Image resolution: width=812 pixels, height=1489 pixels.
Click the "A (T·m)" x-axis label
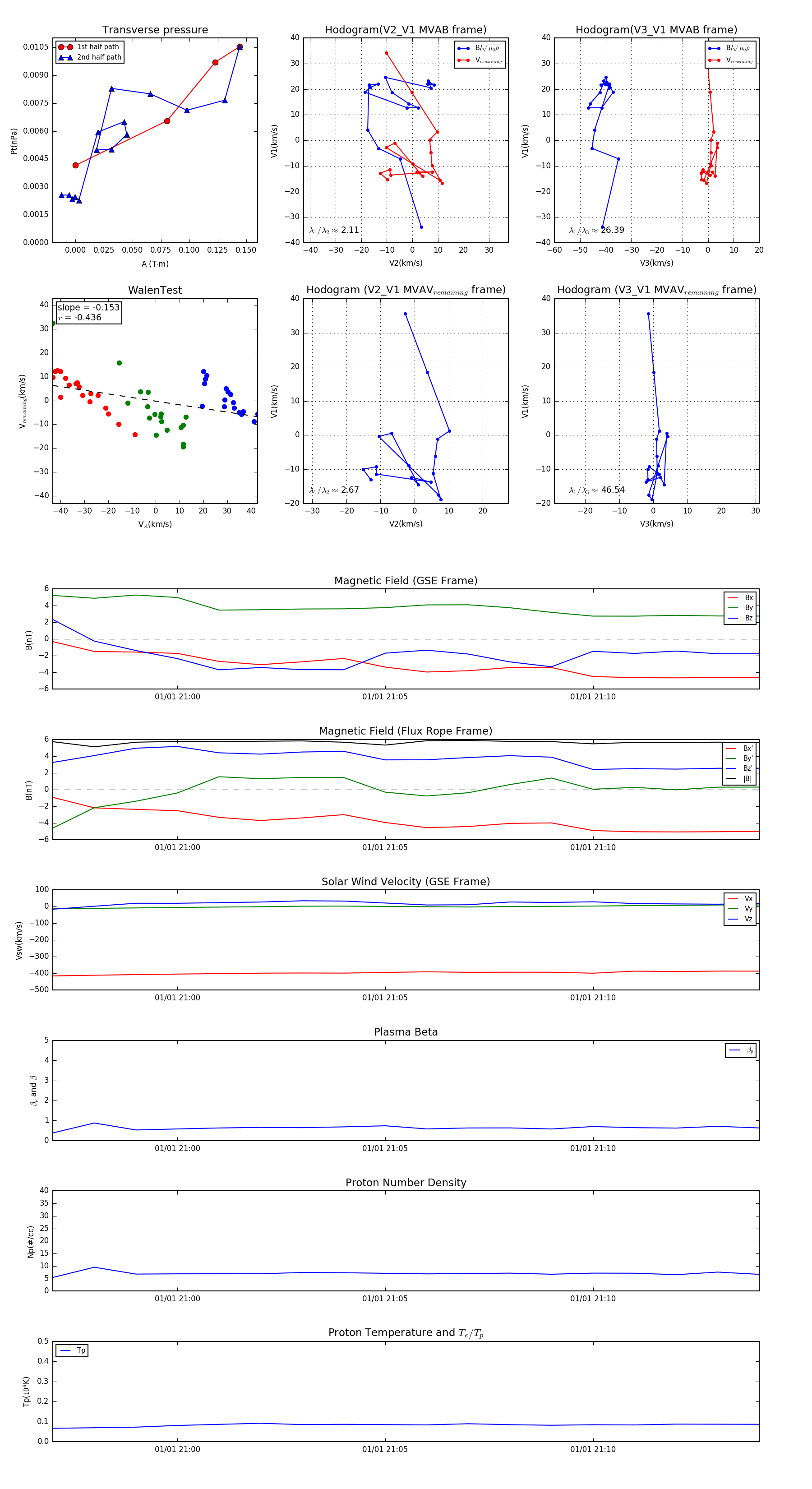tap(155, 264)
